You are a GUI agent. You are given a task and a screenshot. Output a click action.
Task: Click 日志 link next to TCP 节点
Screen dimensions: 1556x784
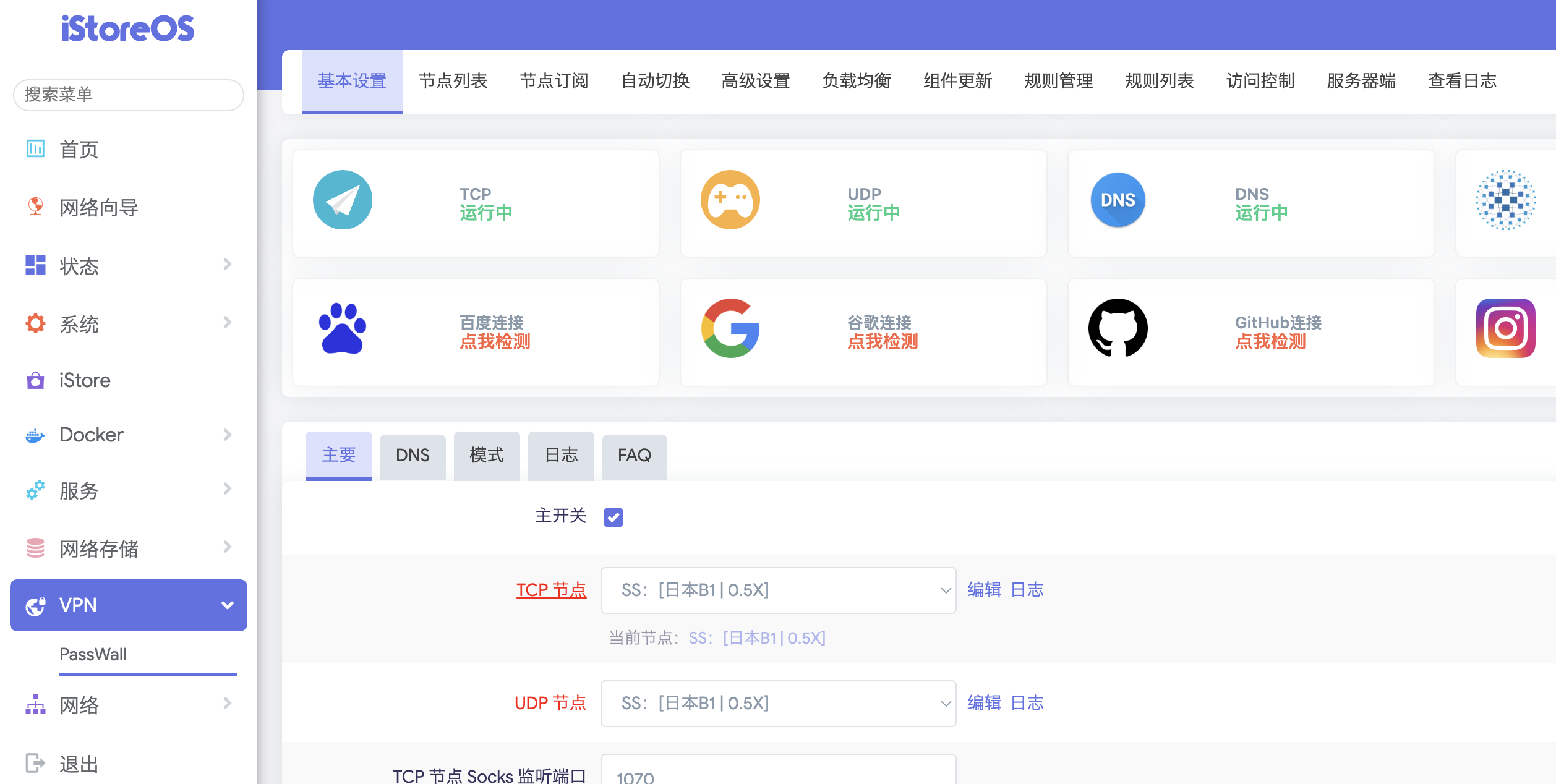(x=1027, y=590)
